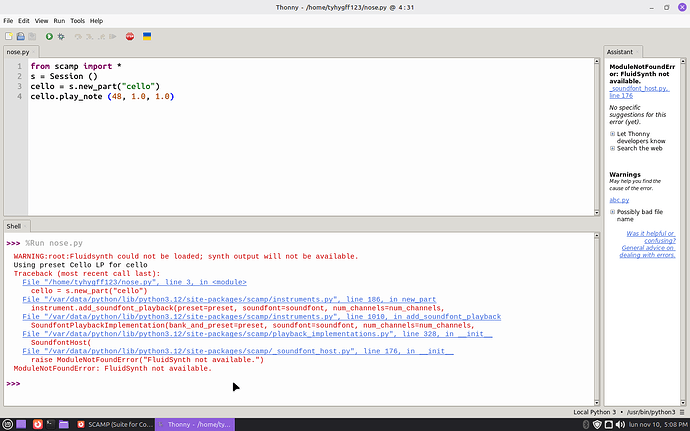This screenshot has width=690, height=431.
Task: Click the Open file icon
Action: [19, 36]
